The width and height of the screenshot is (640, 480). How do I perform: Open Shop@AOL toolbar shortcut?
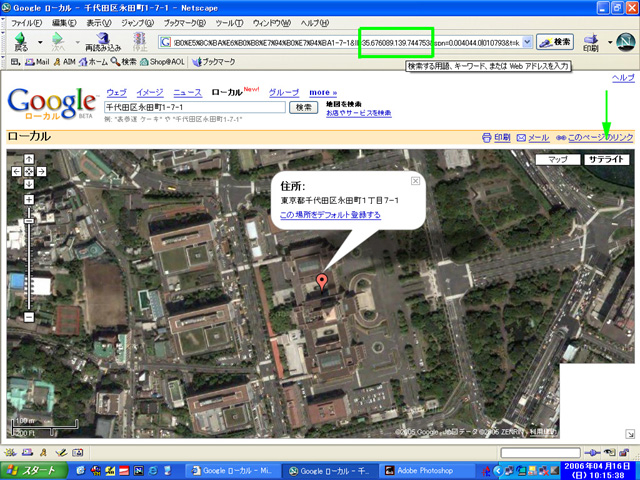click(x=162, y=62)
